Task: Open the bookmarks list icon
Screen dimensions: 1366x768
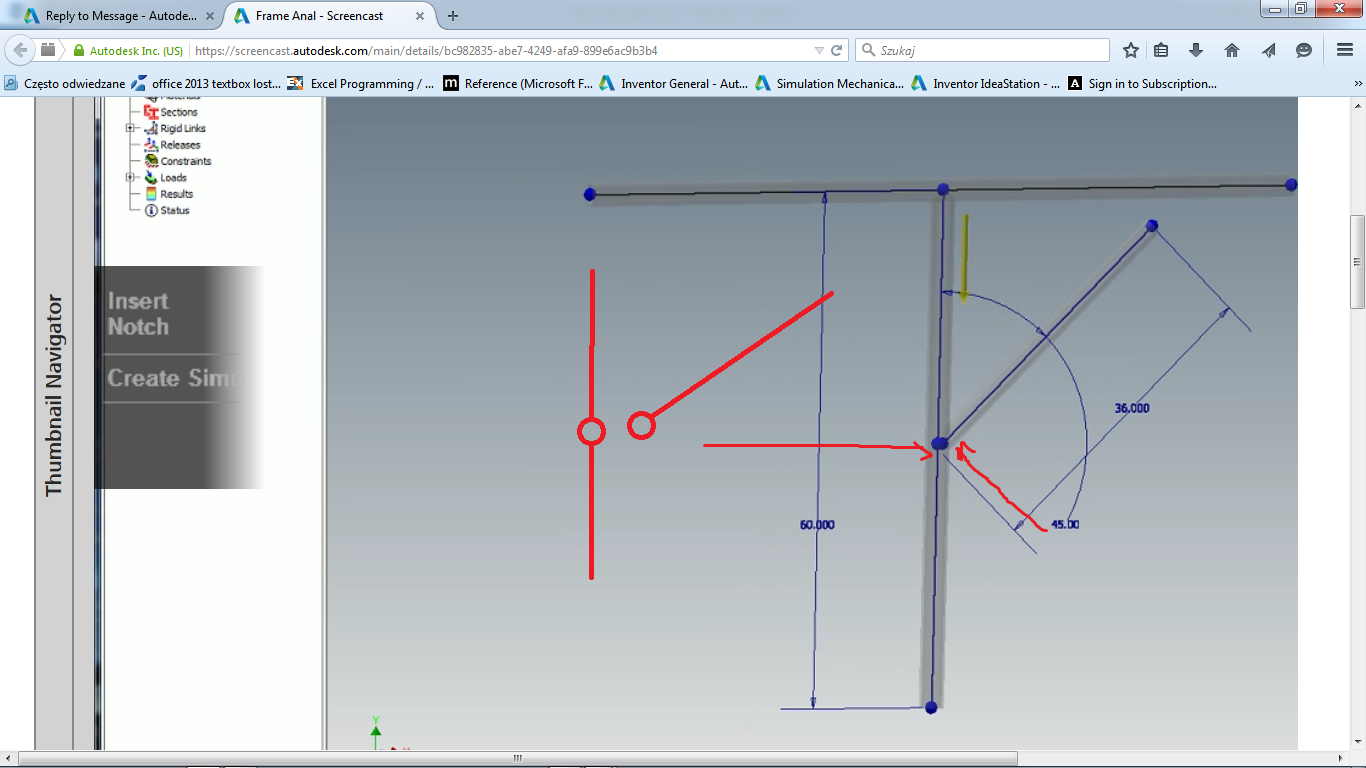Action: 1161,50
